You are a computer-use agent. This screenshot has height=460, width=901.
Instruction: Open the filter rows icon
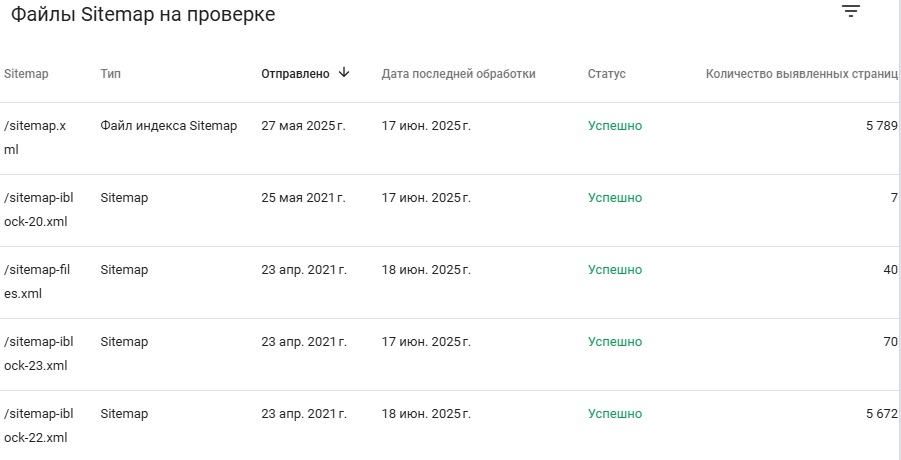[851, 11]
